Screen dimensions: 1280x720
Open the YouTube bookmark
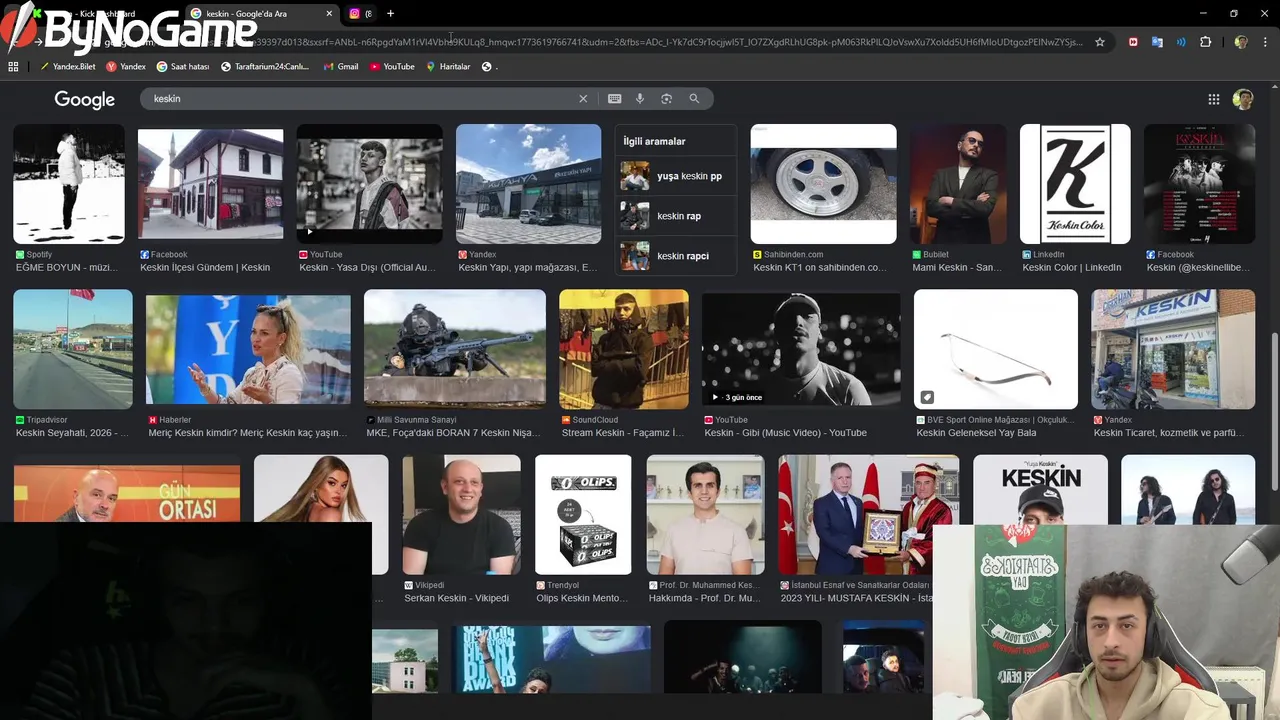[392, 66]
